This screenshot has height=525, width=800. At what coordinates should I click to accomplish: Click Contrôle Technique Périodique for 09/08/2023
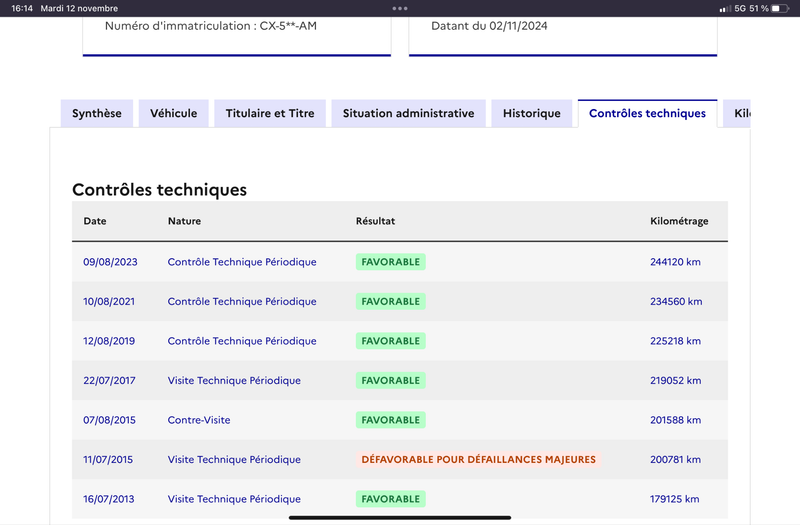(x=242, y=262)
